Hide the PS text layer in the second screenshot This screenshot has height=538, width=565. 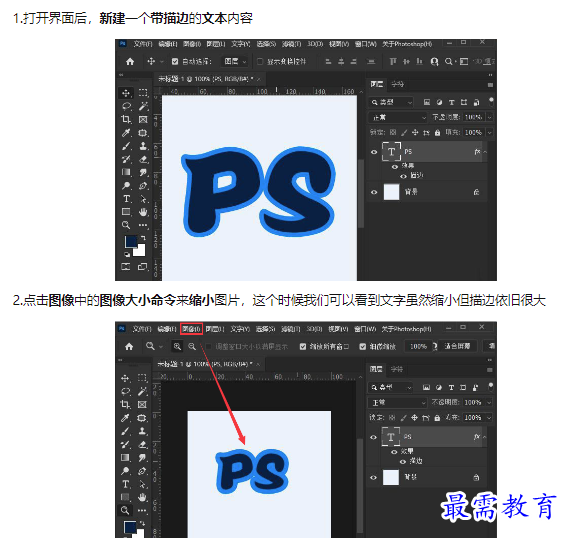[x=373, y=437]
